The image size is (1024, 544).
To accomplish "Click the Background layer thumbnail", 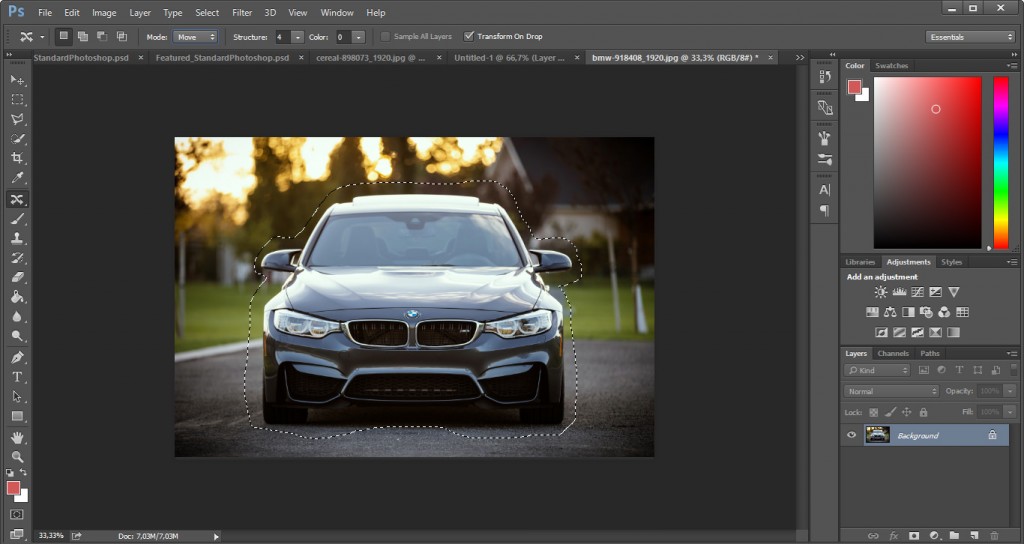I will tap(877, 435).
